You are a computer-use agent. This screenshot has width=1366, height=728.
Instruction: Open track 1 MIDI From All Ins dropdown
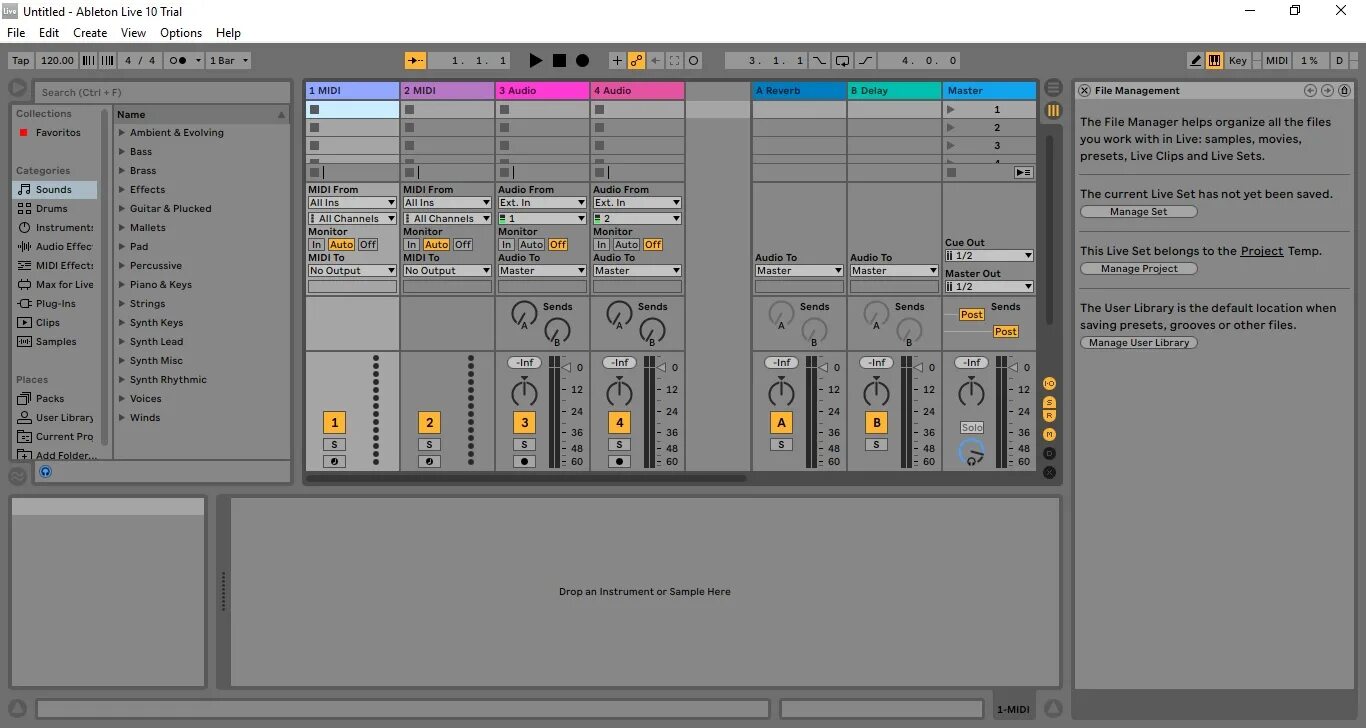pyautogui.click(x=352, y=203)
